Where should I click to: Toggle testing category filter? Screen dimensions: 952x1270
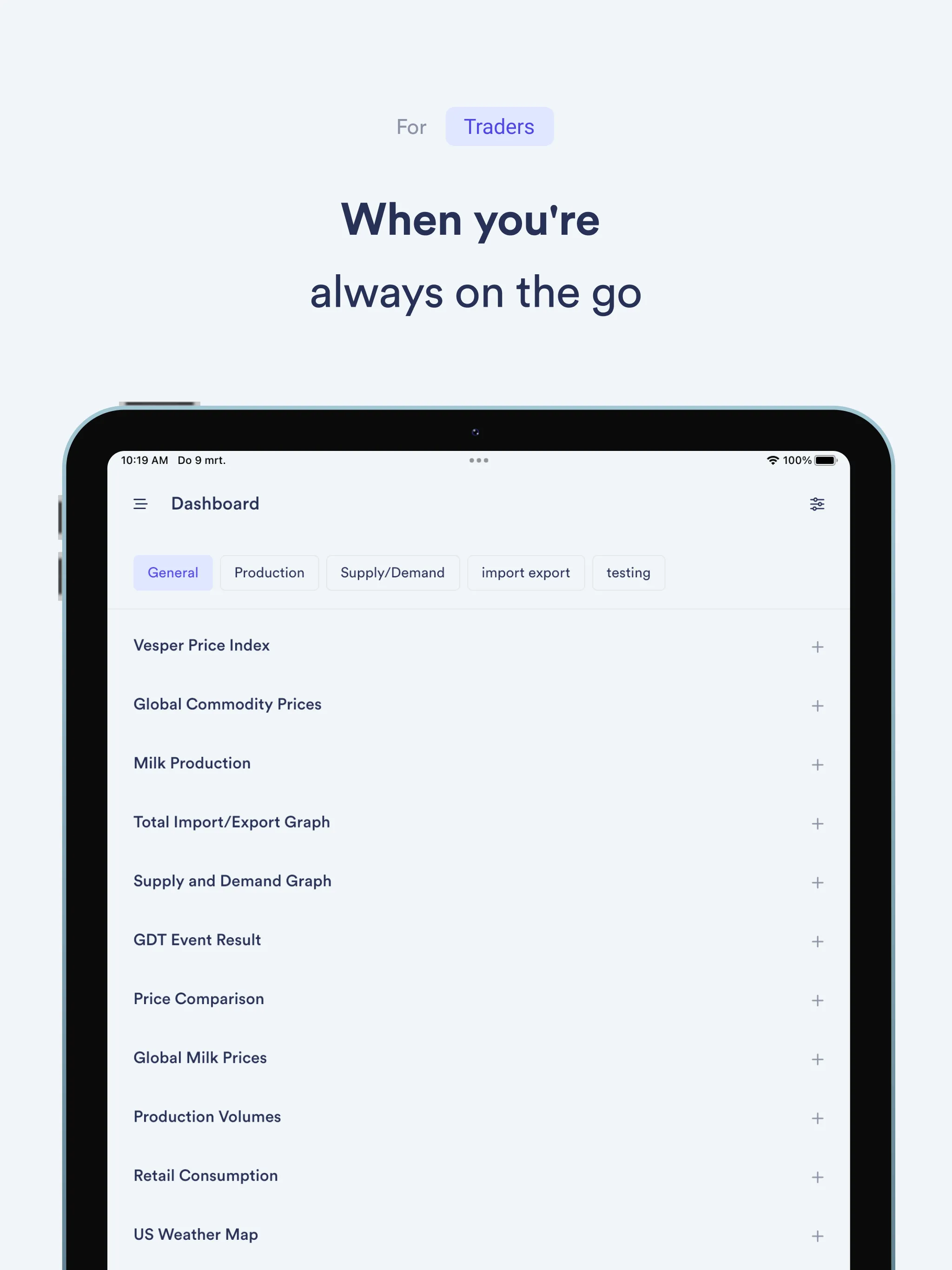(628, 572)
